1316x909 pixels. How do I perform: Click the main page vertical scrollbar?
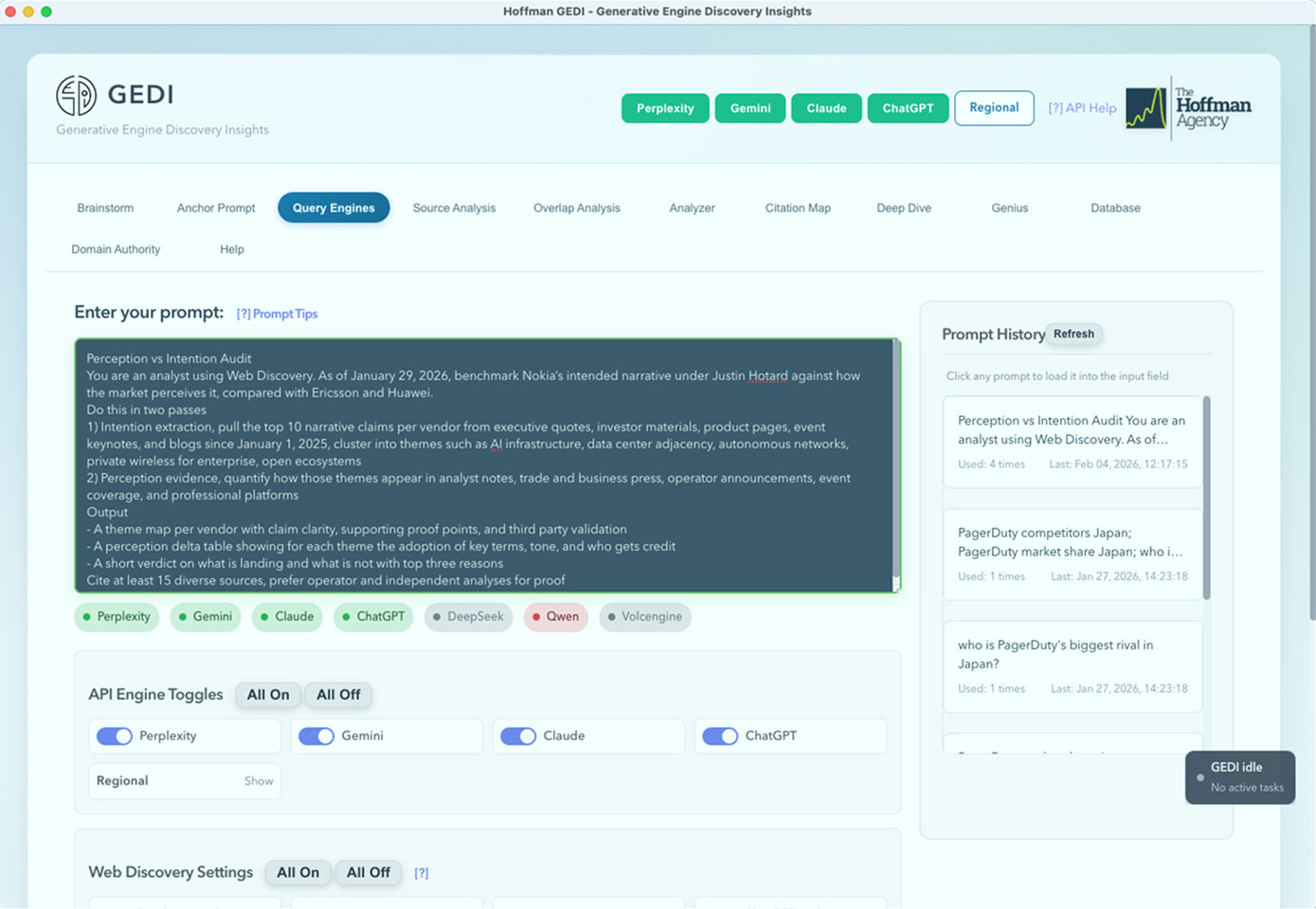(1311, 322)
